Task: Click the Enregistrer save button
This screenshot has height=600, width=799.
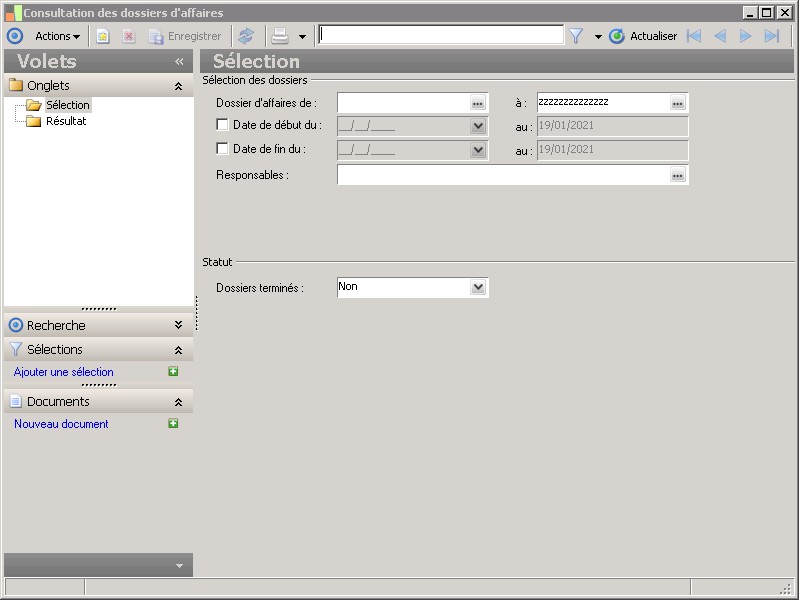Action: pyautogui.click(x=185, y=36)
